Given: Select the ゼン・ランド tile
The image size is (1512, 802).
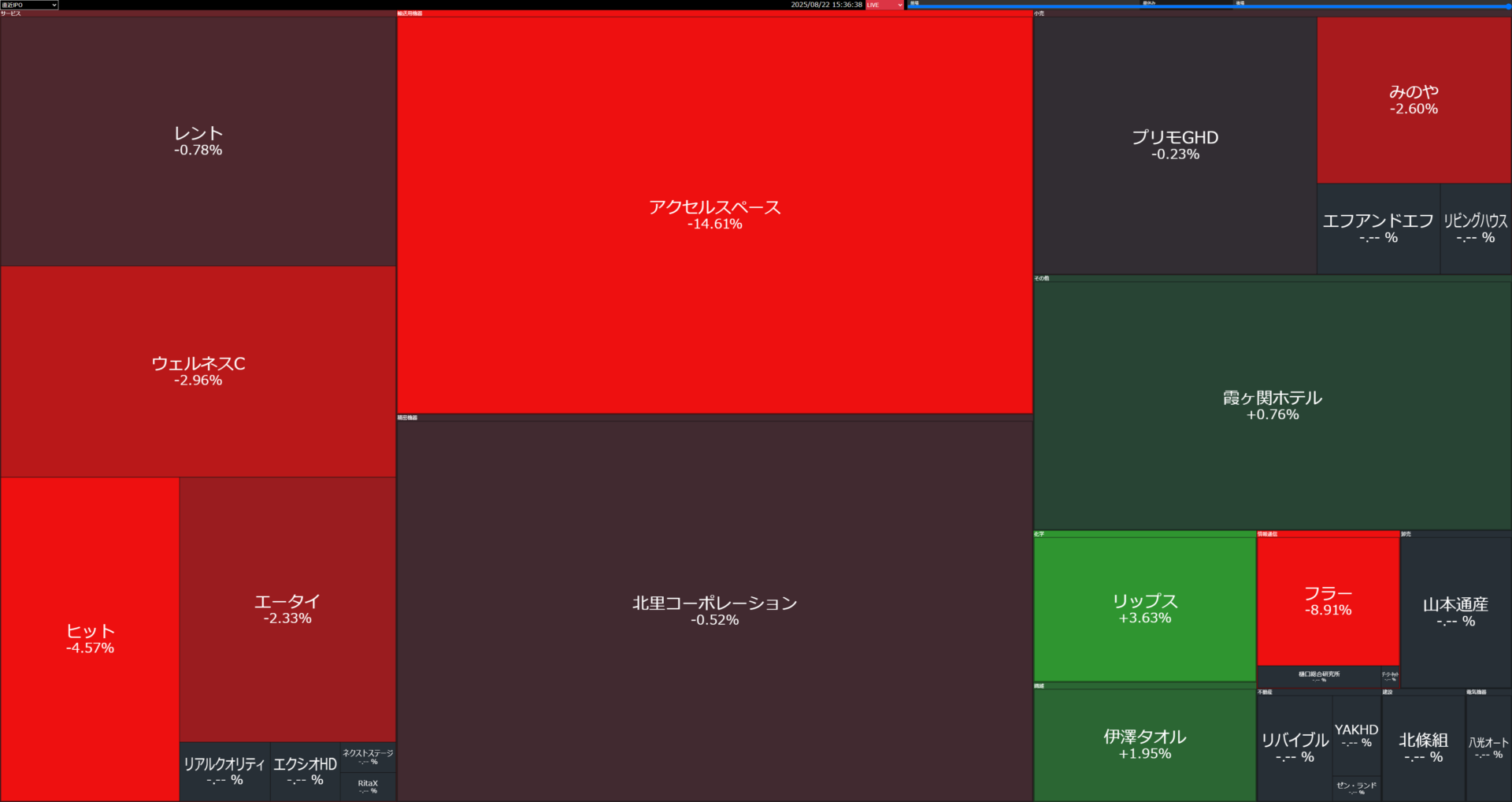Looking at the screenshot, I should pos(1356,788).
